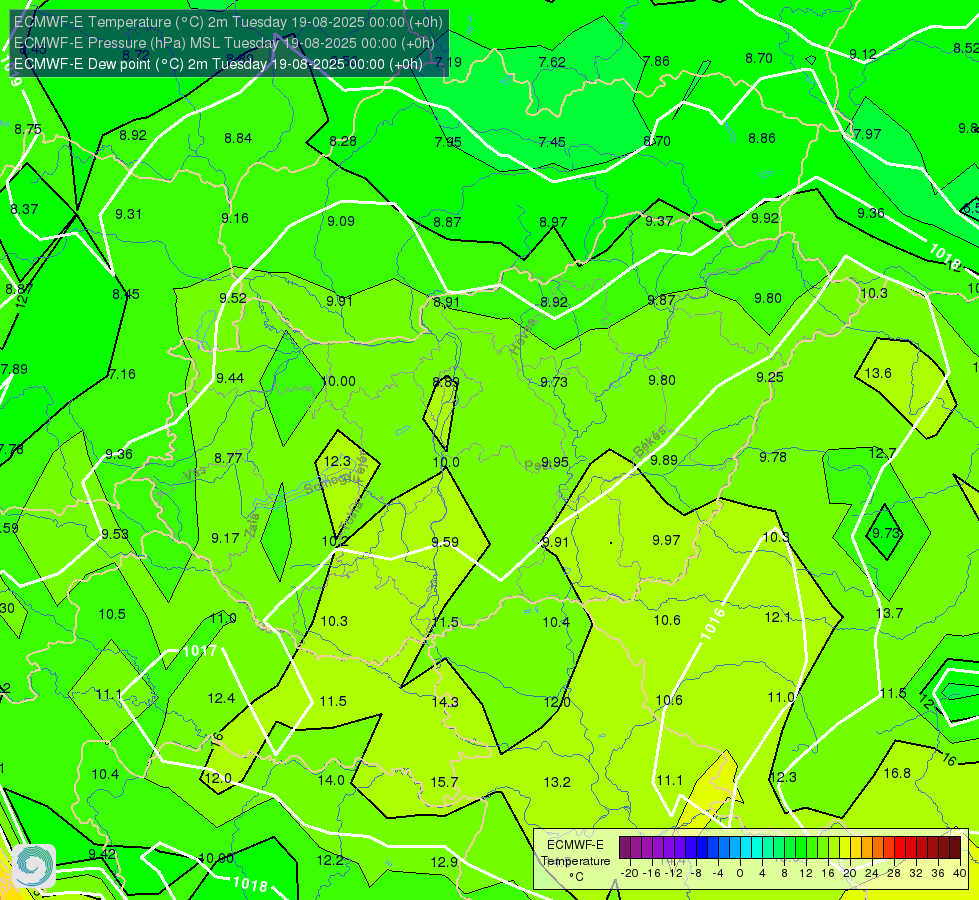Click the 9.53 temperature value
Image resolution: width=979 pixels, height=900 pixels.
tap(115, 534)
